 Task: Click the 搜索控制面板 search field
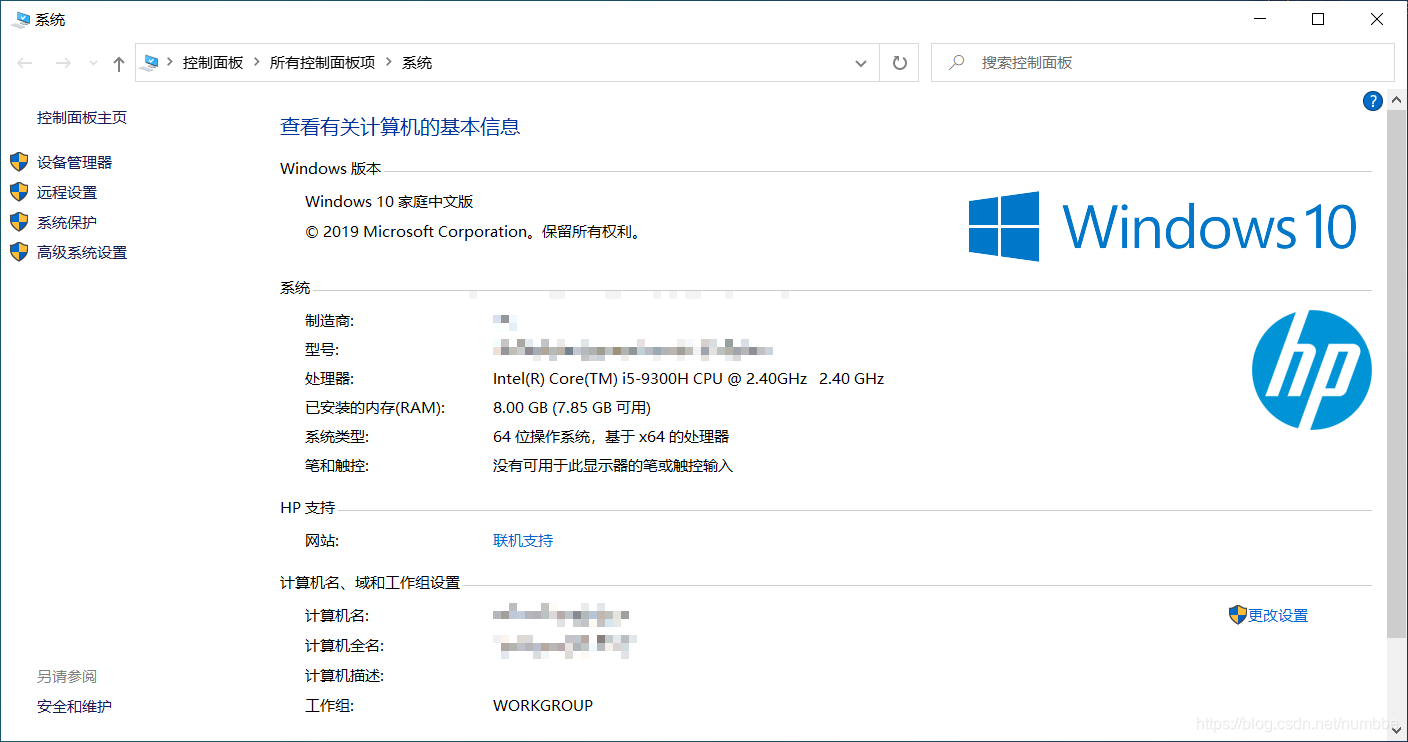click(1163, 62)
